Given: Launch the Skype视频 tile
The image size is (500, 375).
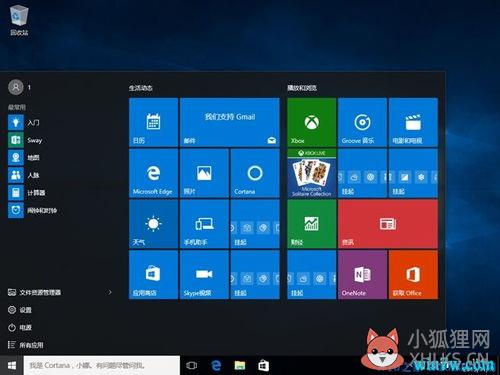Looking at the screenshot, I should tap(204, 275).
